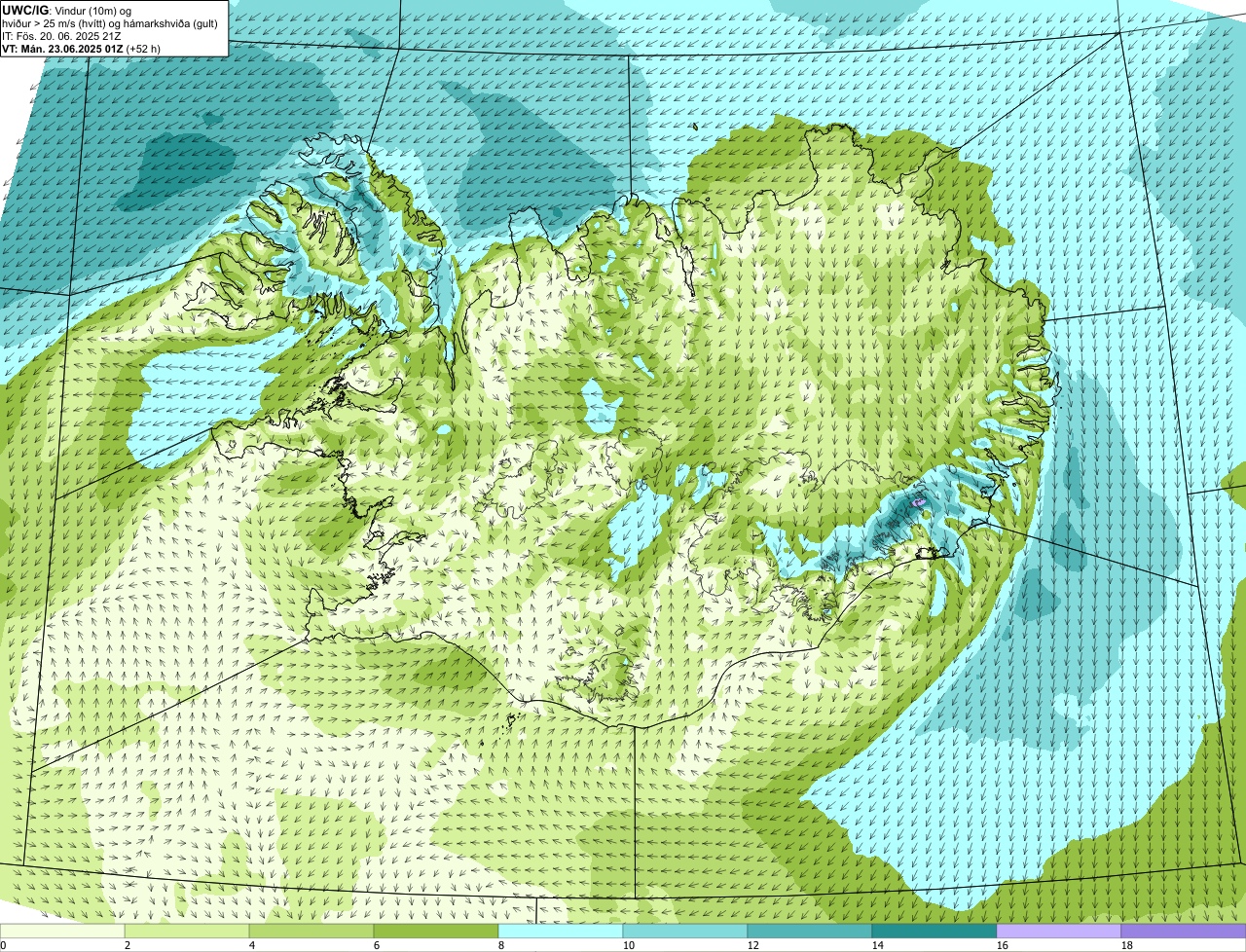This screenshot has width=1246, height=952.
Task: Click the scale label '18'
Action: point(1127,945)
